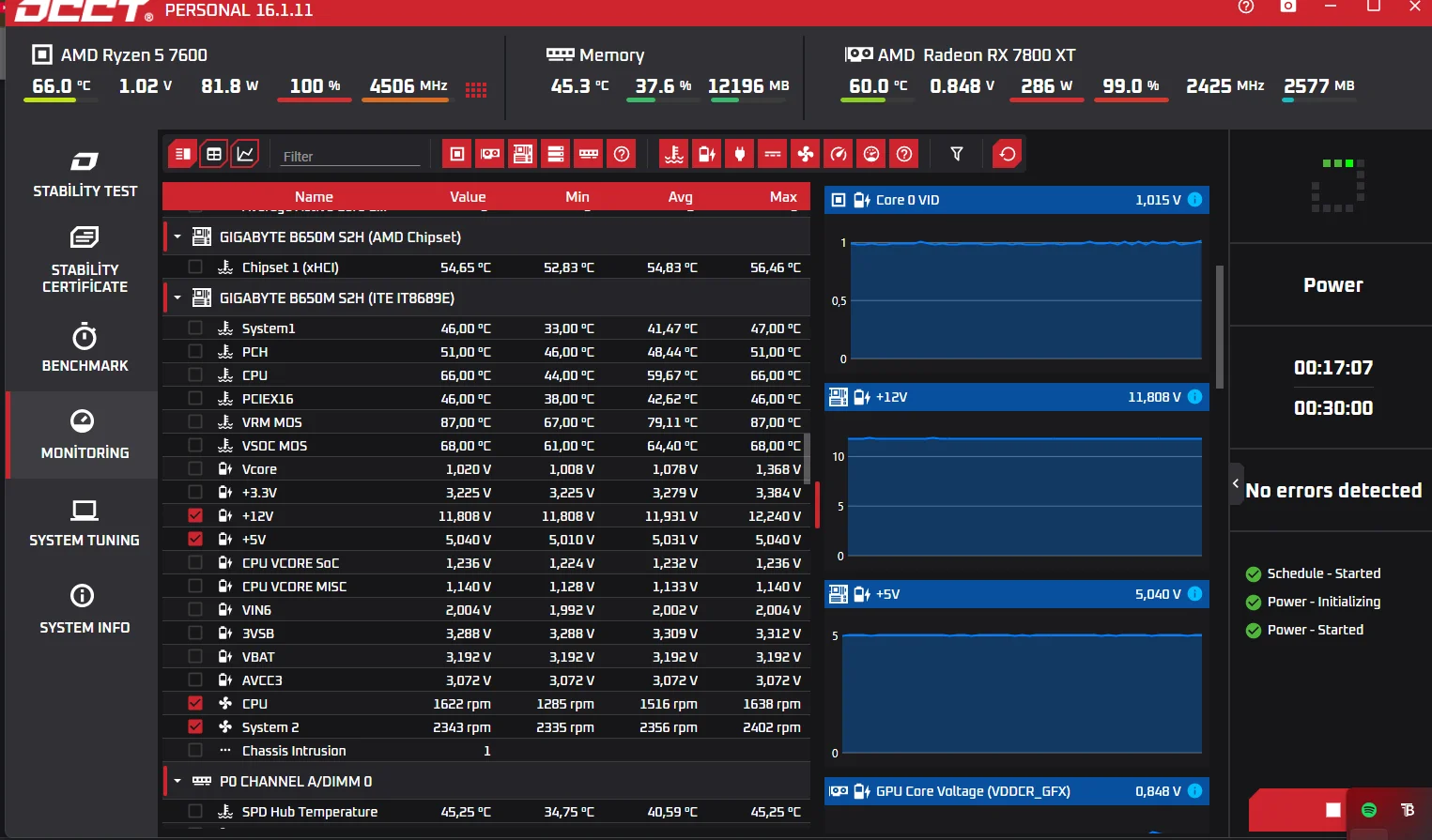Screen dimensions: 1432x840
Task: Check the CPU VCORE SoC checkbox
Action: [195, 562]
